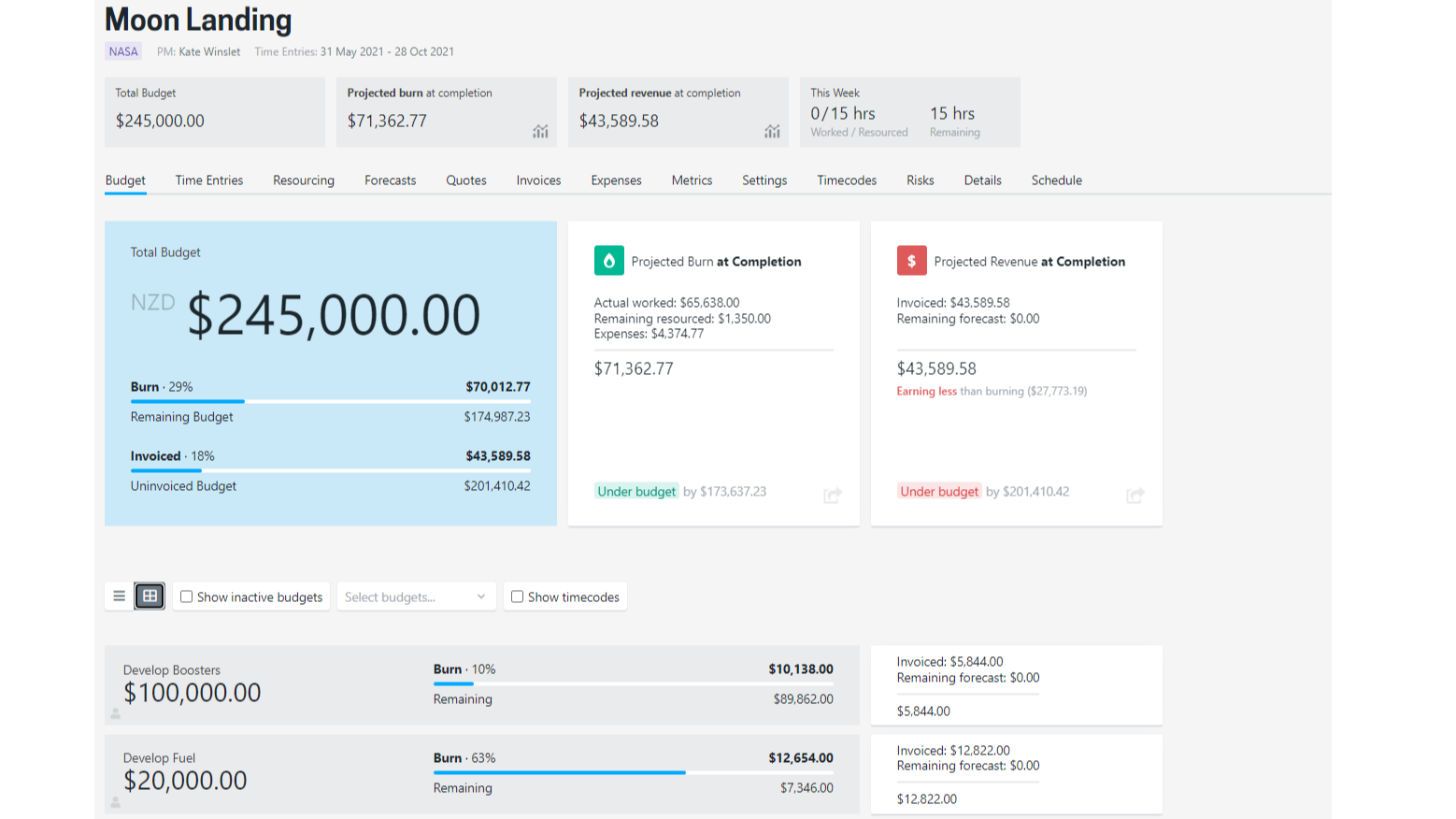Switch to the Time Entries tab

coord(208,180)
